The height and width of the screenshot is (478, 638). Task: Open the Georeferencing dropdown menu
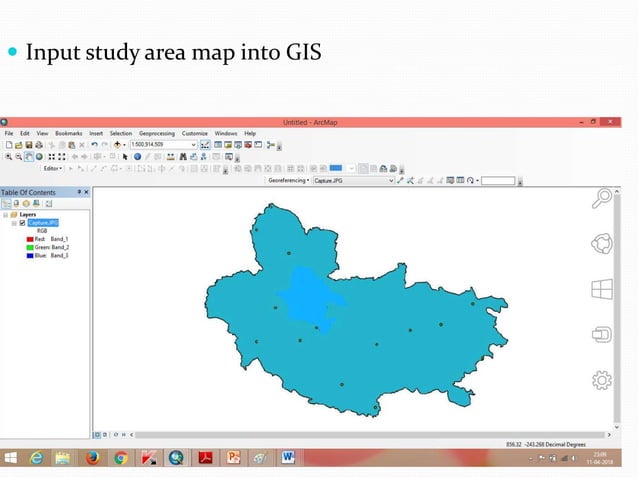(288, 180)
